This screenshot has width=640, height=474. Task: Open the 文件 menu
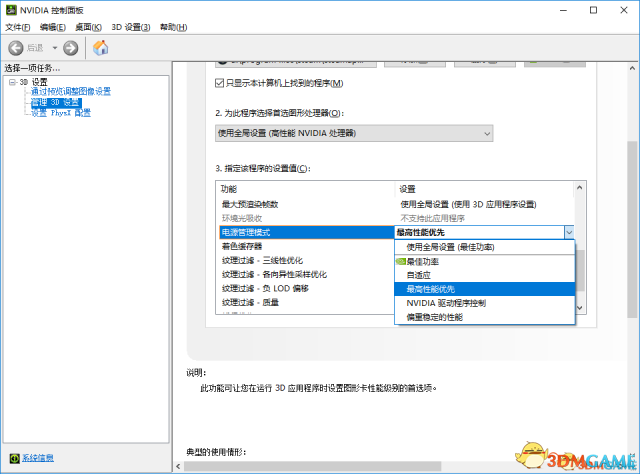[x=18, y=26]
